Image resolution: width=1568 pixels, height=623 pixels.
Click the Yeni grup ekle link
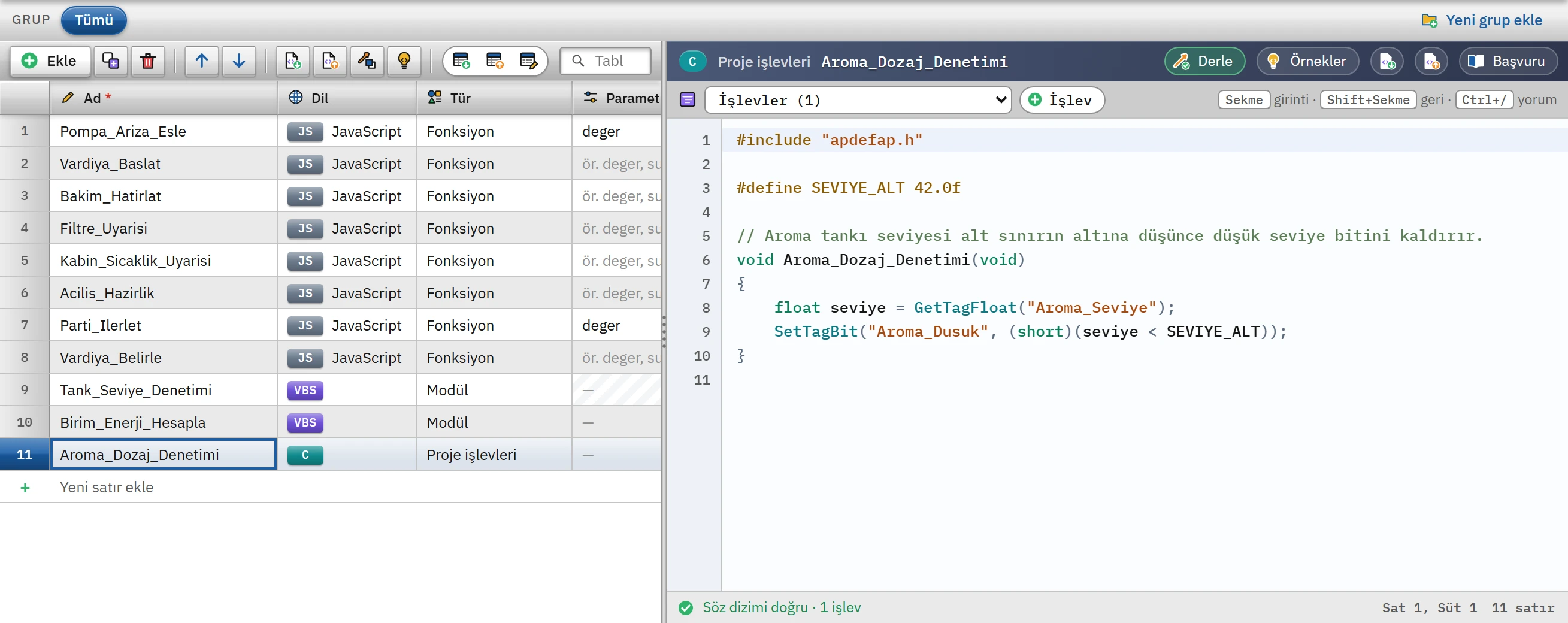1482,20
